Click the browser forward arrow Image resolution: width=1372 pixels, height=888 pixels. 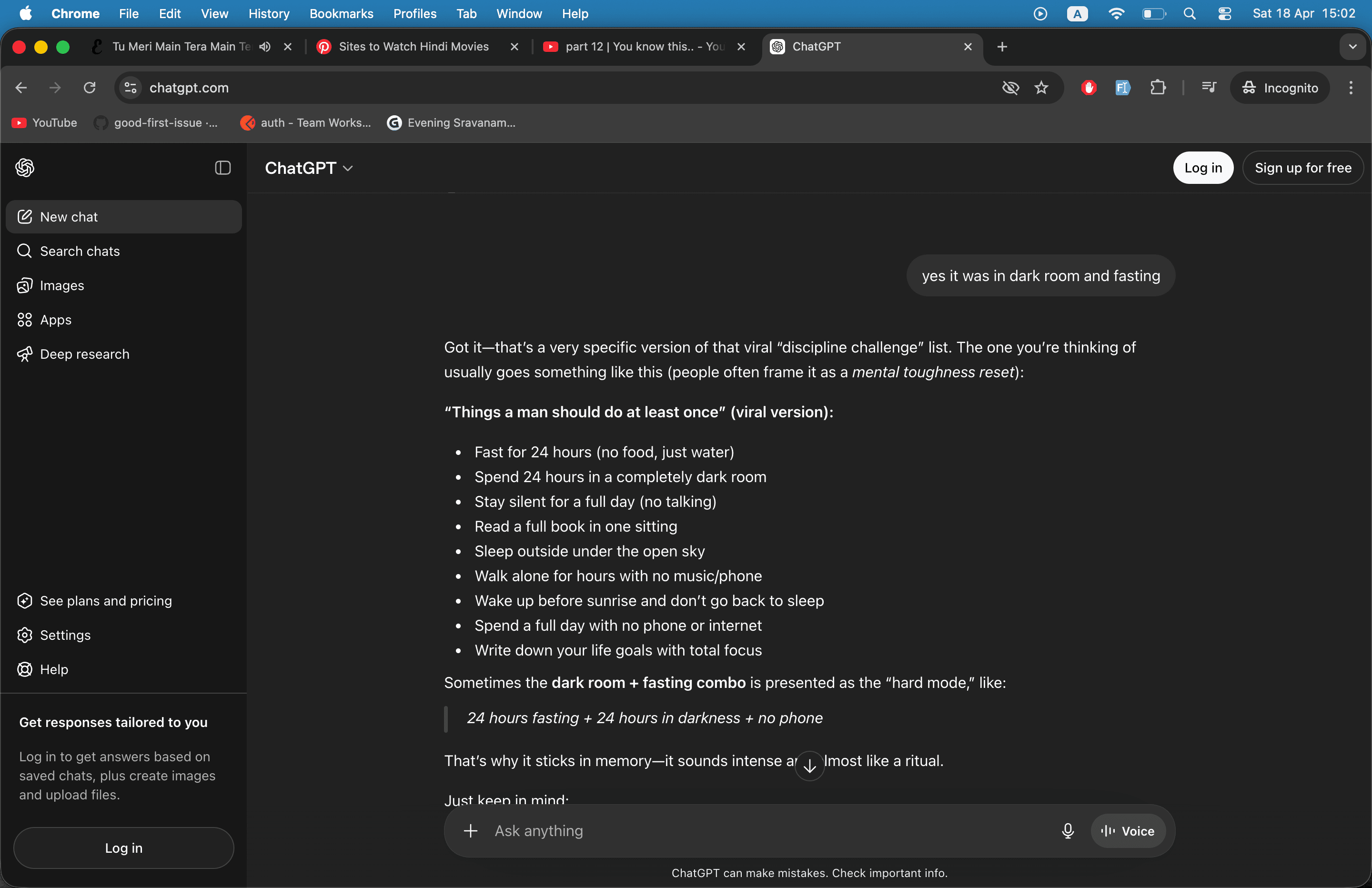click(x=55, y=88)
